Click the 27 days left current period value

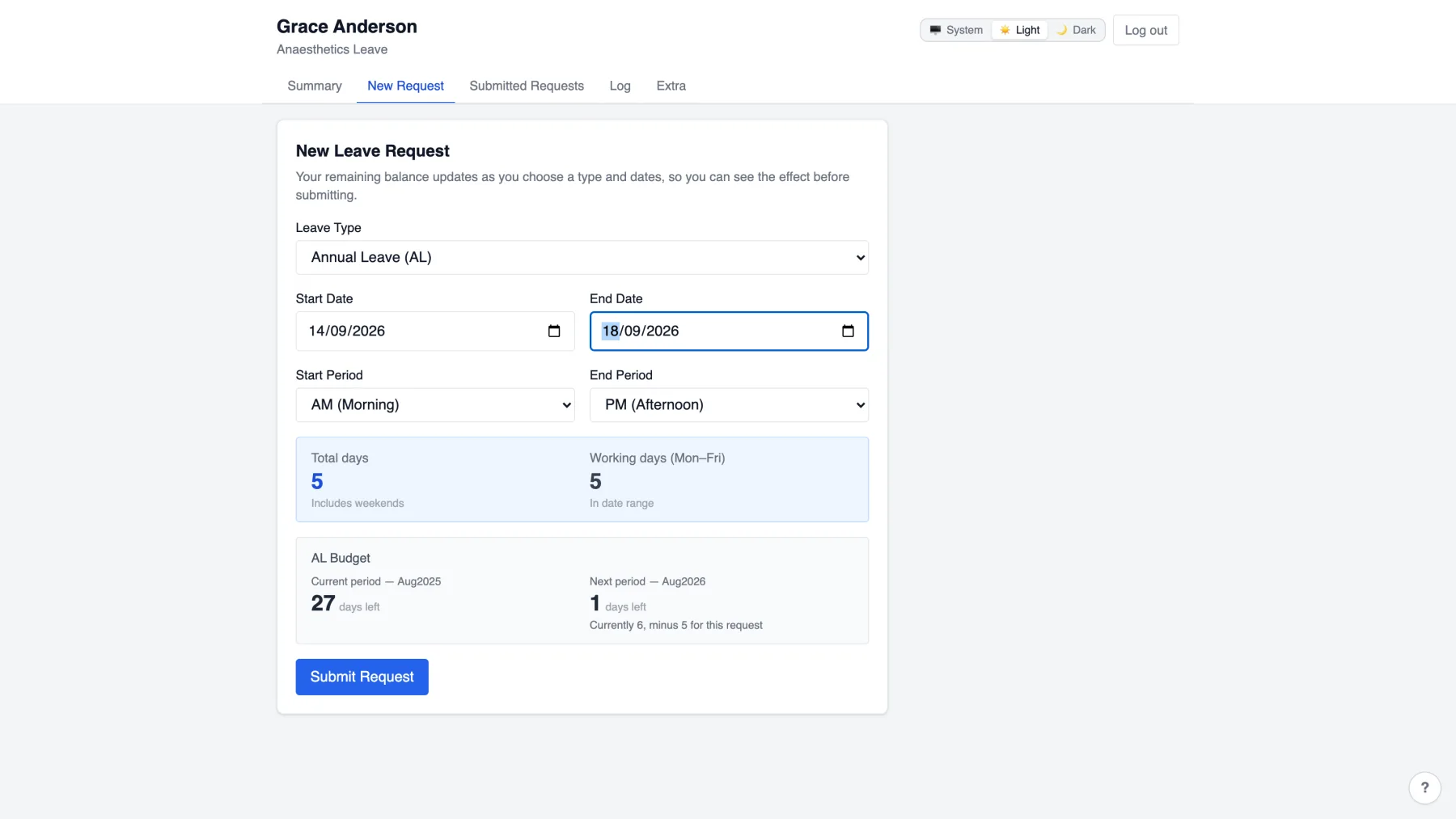[x=345, y=604]
